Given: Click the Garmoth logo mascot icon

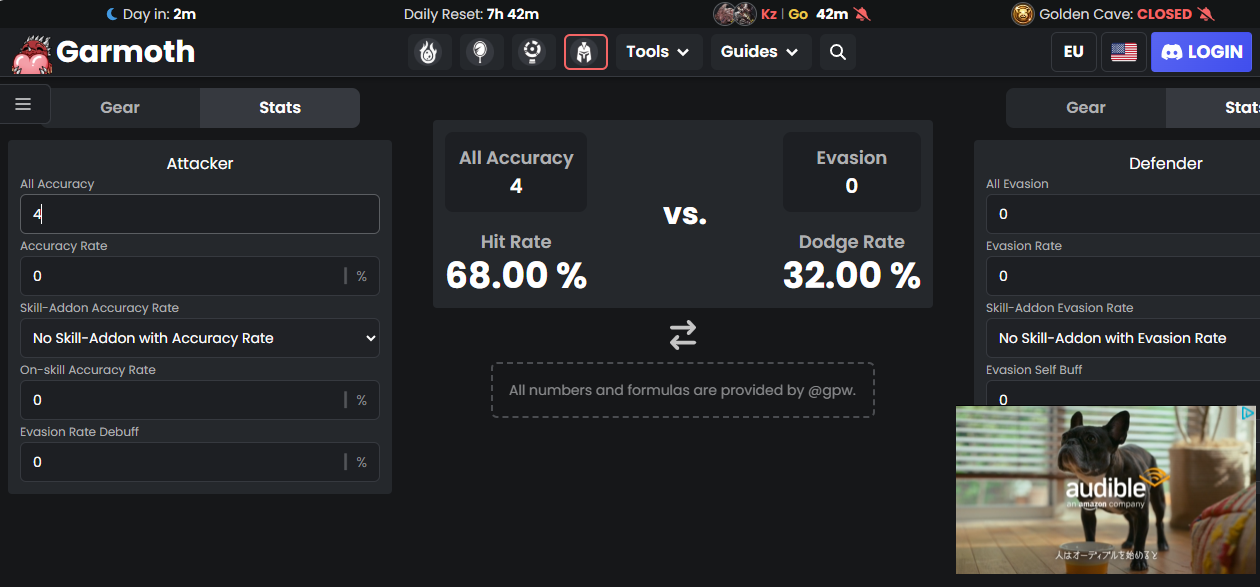Looking at the screenshot, I should coord(31,54).
